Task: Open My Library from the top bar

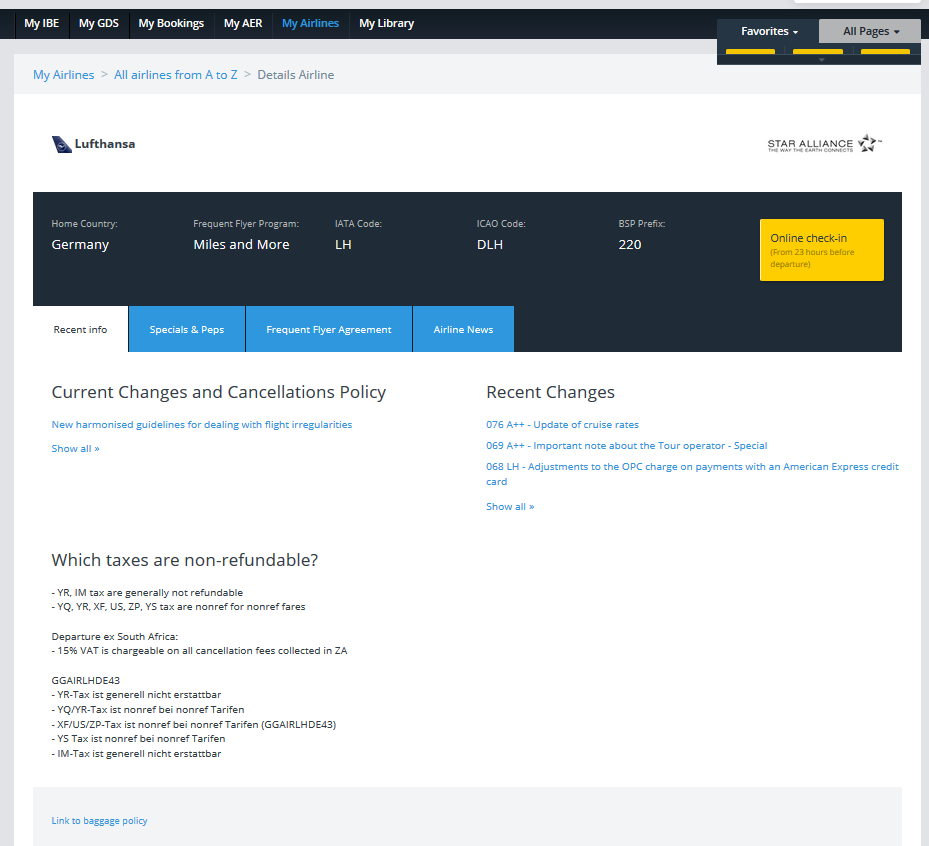Action: pyautogui.click(x=386, y=23)
